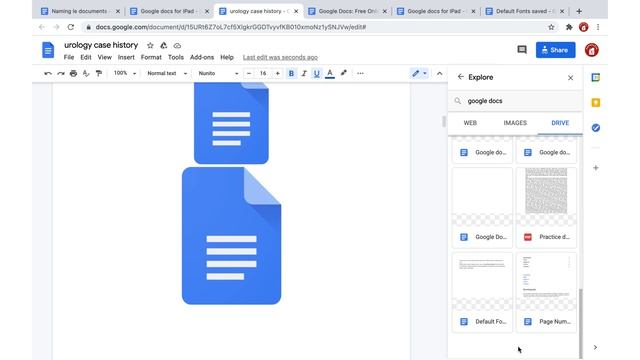Click the Print icon
Screen dimensions: 640x360
coord(73,73)
